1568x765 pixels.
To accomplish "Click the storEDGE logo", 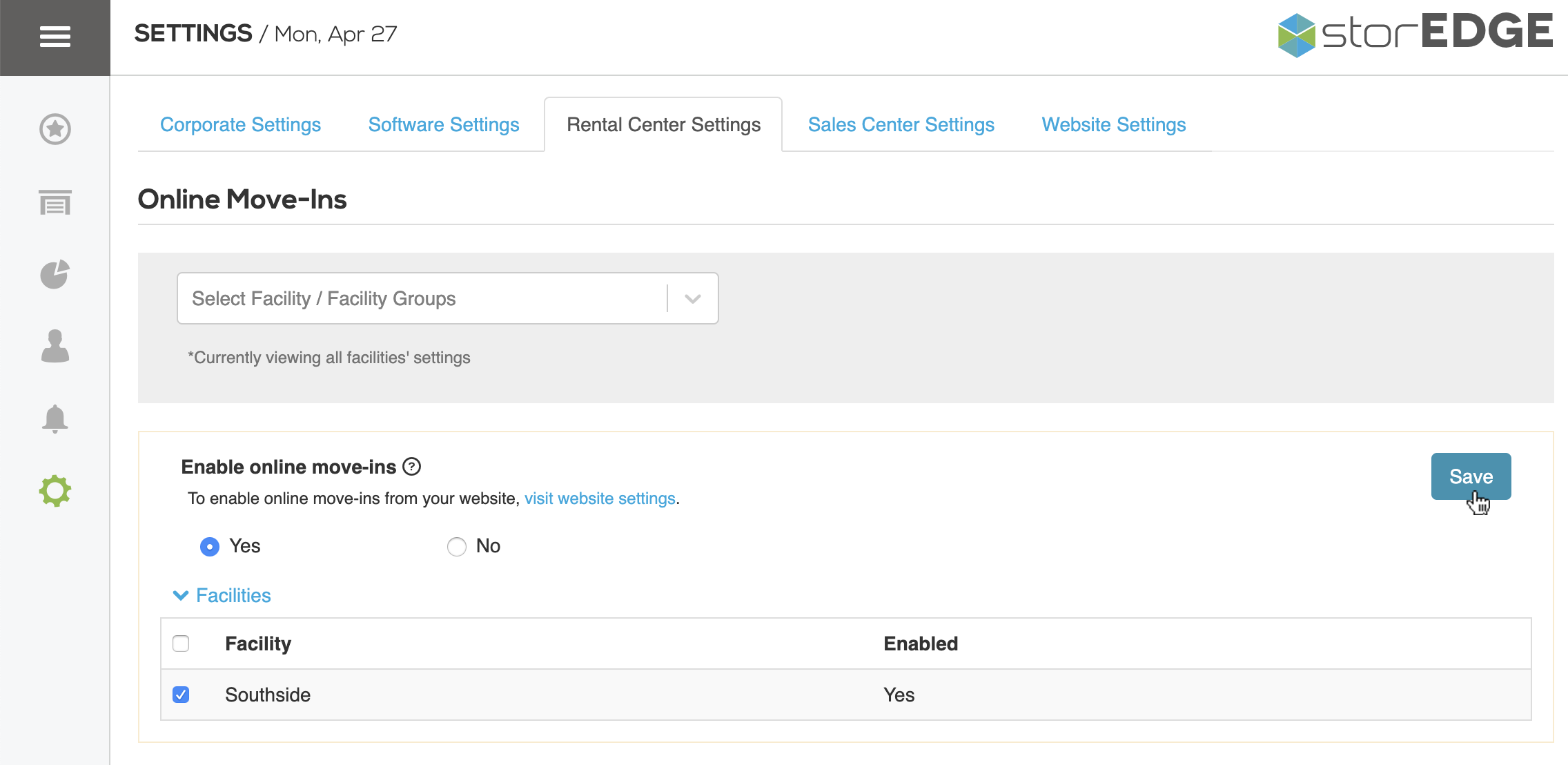I will coord(1415,31).
